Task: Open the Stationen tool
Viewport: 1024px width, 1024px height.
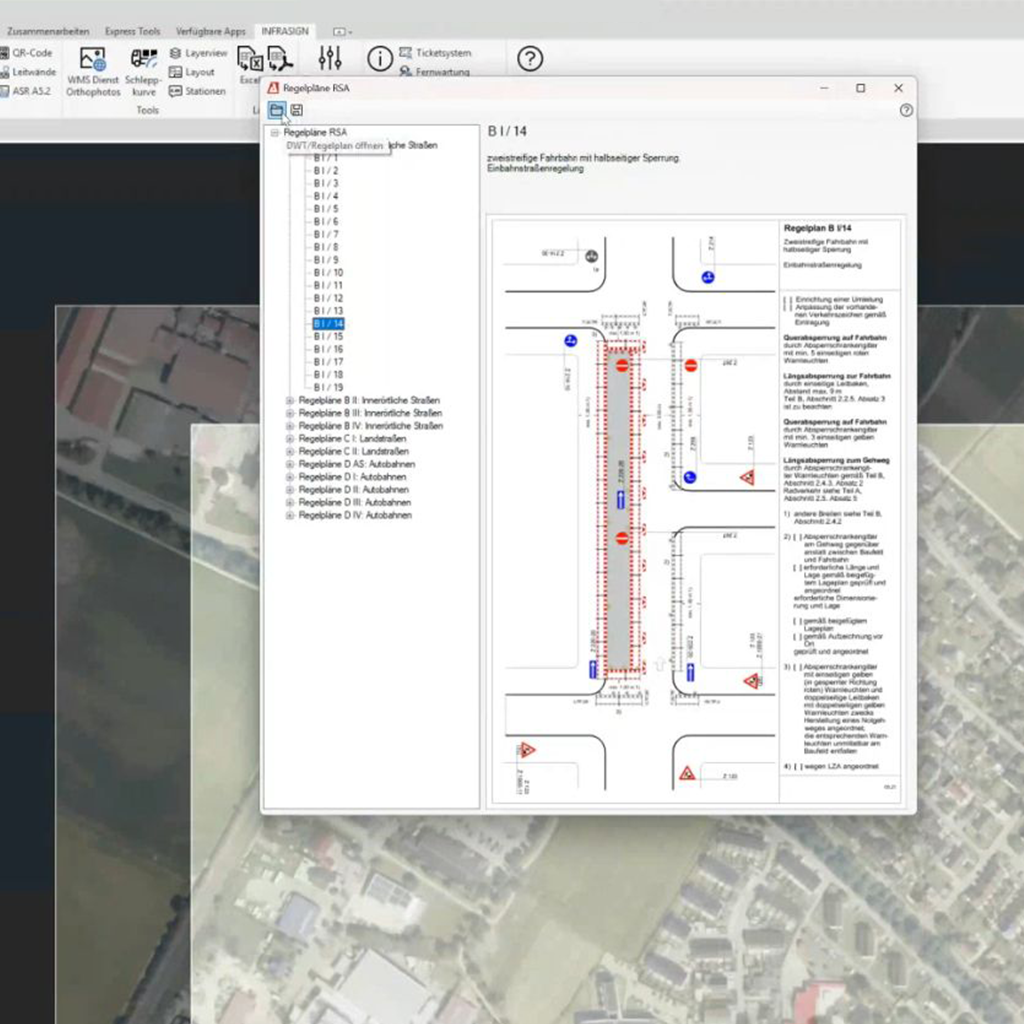Action: (198, 91)
